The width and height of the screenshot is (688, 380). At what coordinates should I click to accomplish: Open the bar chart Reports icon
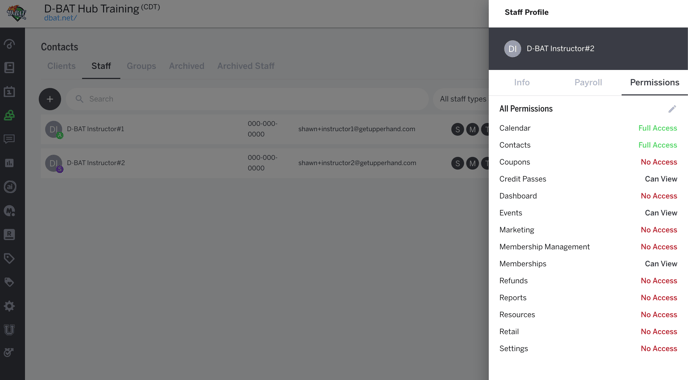(x=9, y=163)
